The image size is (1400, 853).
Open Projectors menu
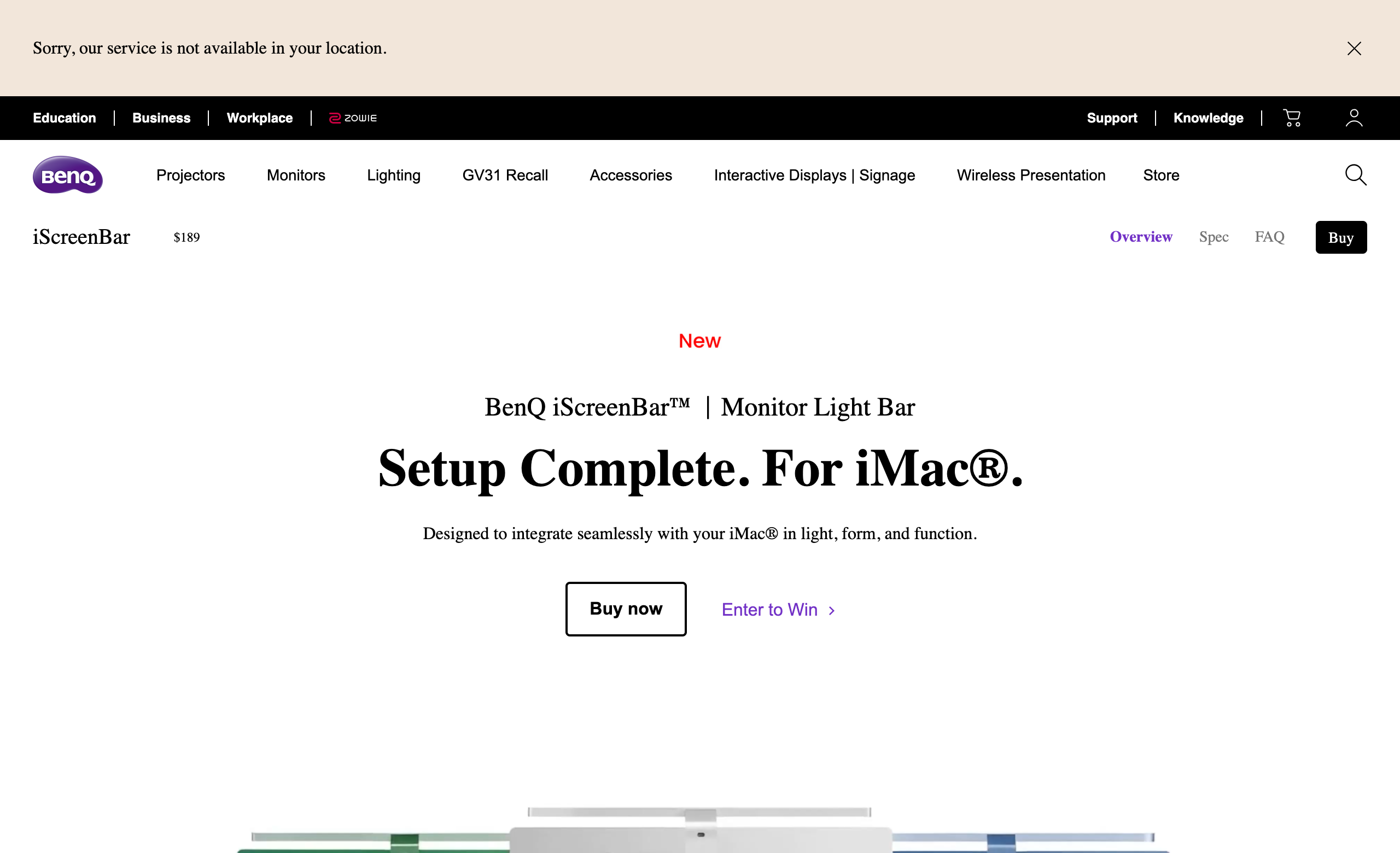coord(190,175)
